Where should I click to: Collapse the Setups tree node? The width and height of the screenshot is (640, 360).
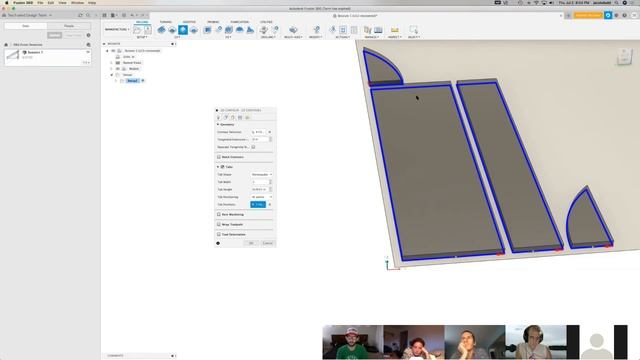coord(112,75)
